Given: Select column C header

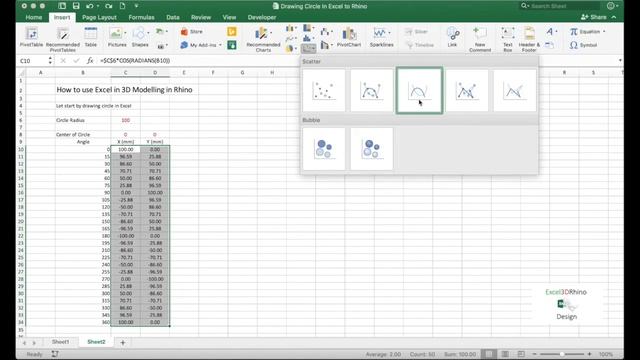Looking at the screenshot, I should click(x=125, y=72).
